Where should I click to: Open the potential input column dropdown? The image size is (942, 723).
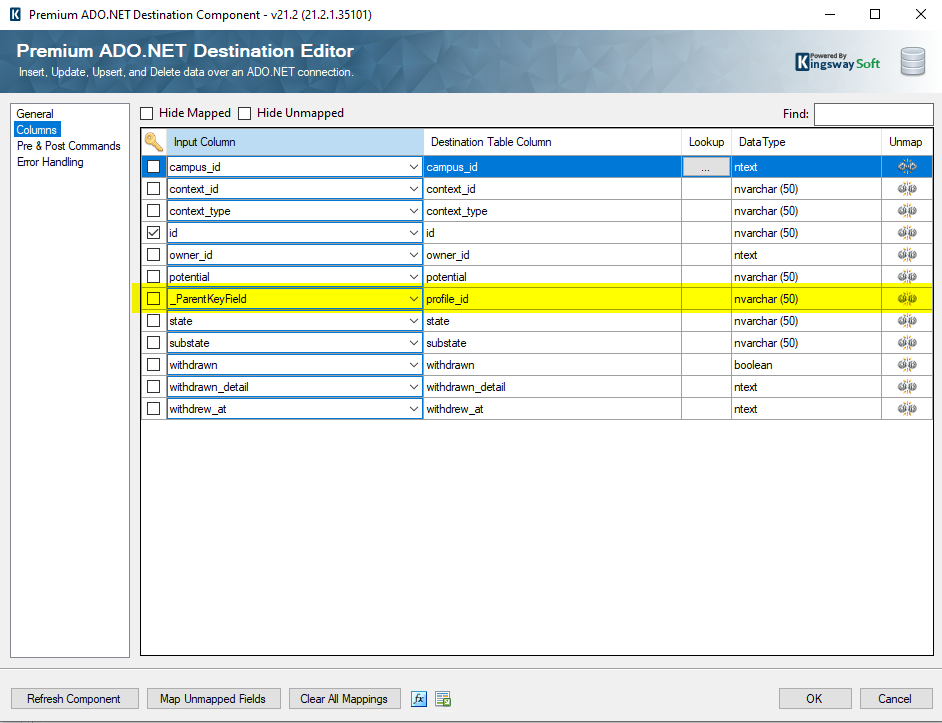click(x=413, y=276)
